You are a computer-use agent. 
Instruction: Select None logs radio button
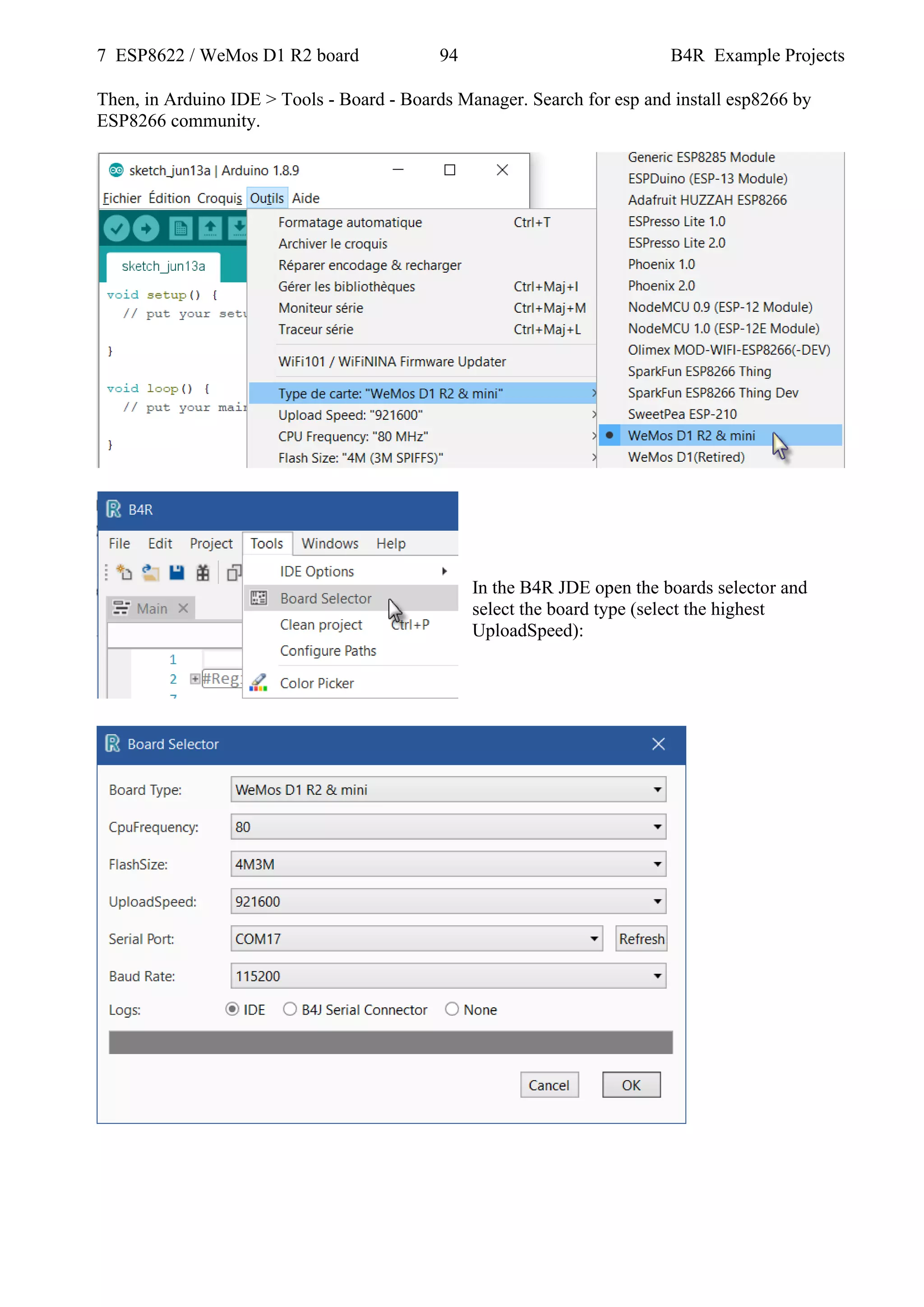(x=452, y=1009)
